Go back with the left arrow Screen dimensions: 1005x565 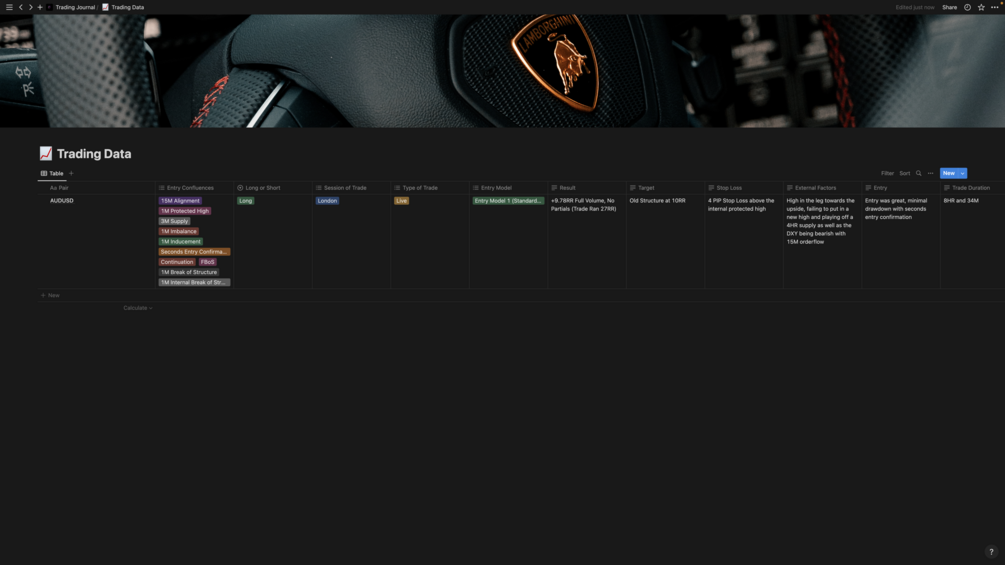point(21,7)
